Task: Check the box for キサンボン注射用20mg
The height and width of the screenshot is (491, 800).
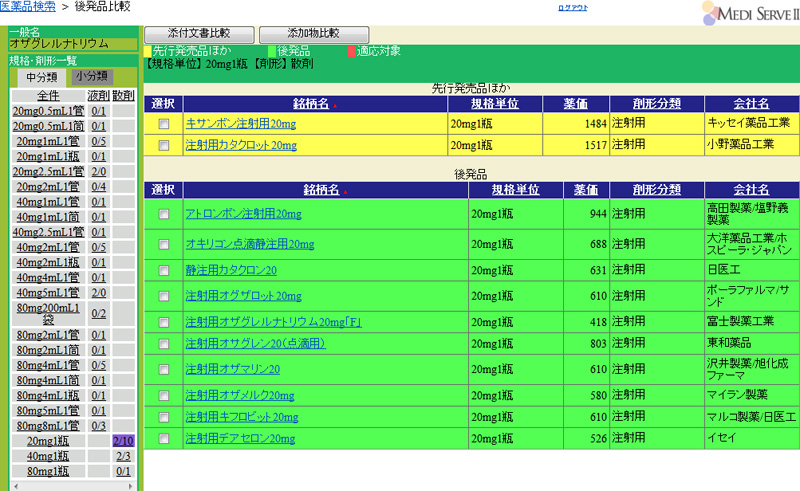Action: (x=164, y=124)
